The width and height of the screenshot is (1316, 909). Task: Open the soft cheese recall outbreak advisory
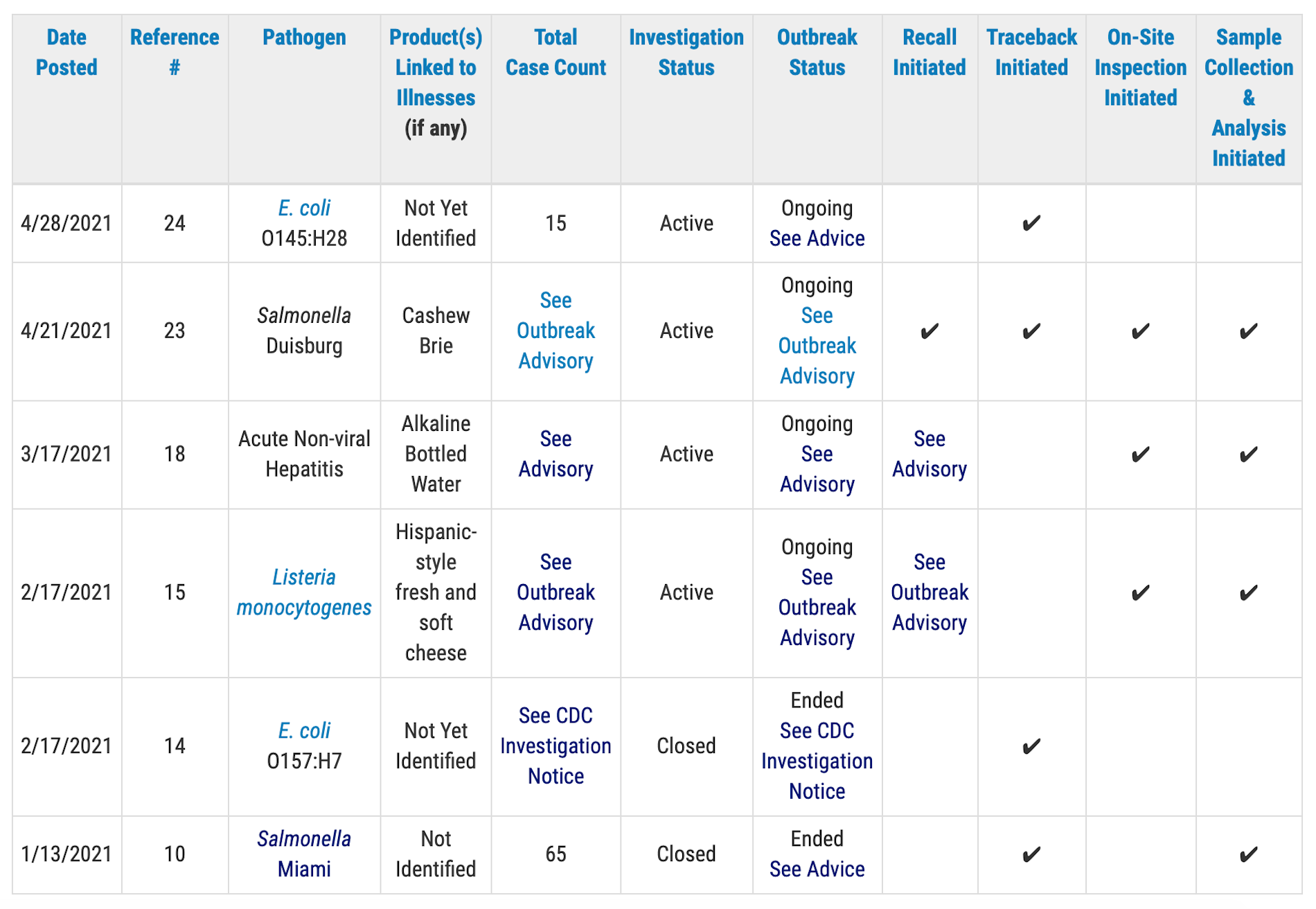pyautogui.click(x=929, y=592)
